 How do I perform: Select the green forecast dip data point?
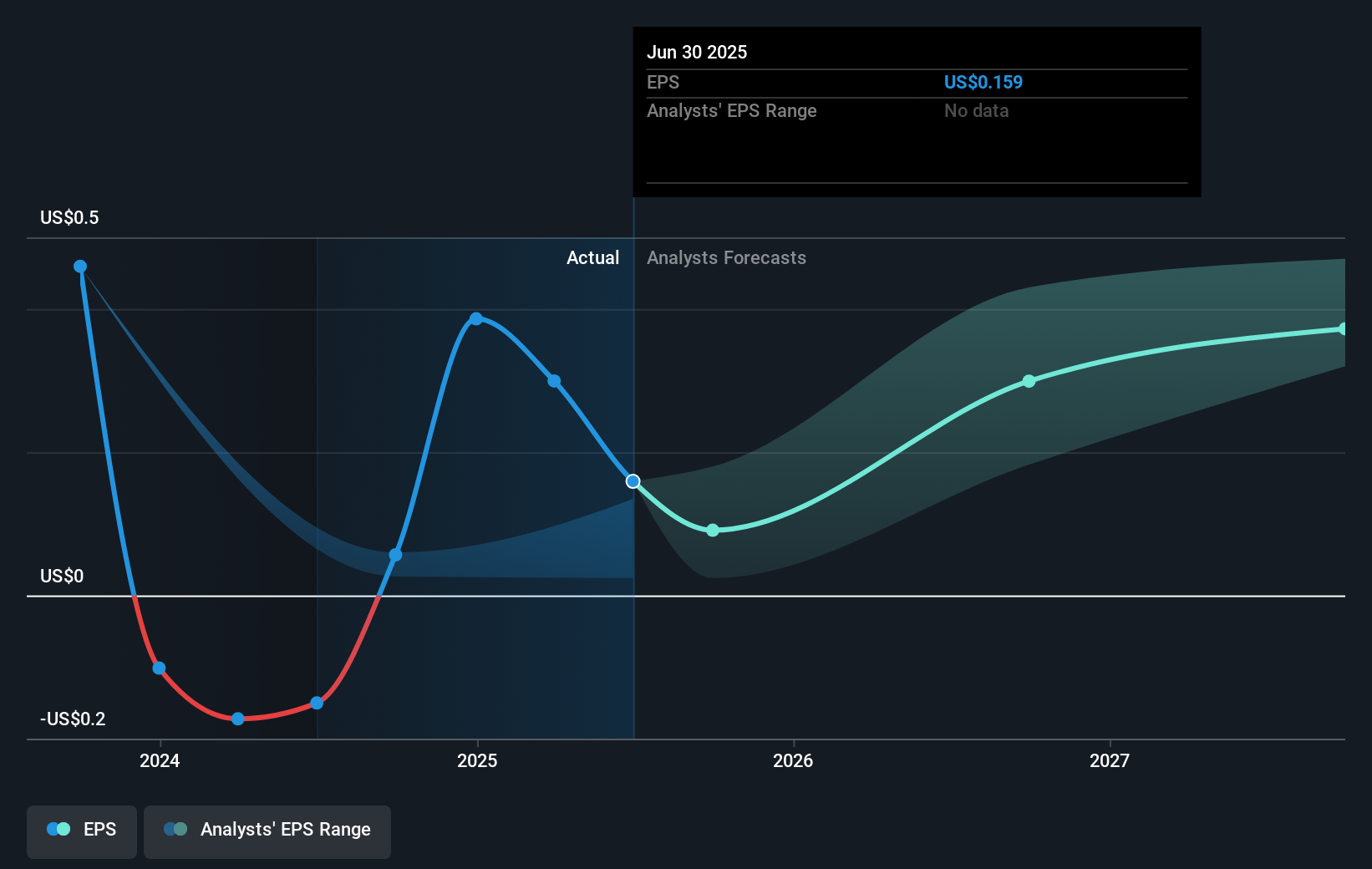coord(713,530)
